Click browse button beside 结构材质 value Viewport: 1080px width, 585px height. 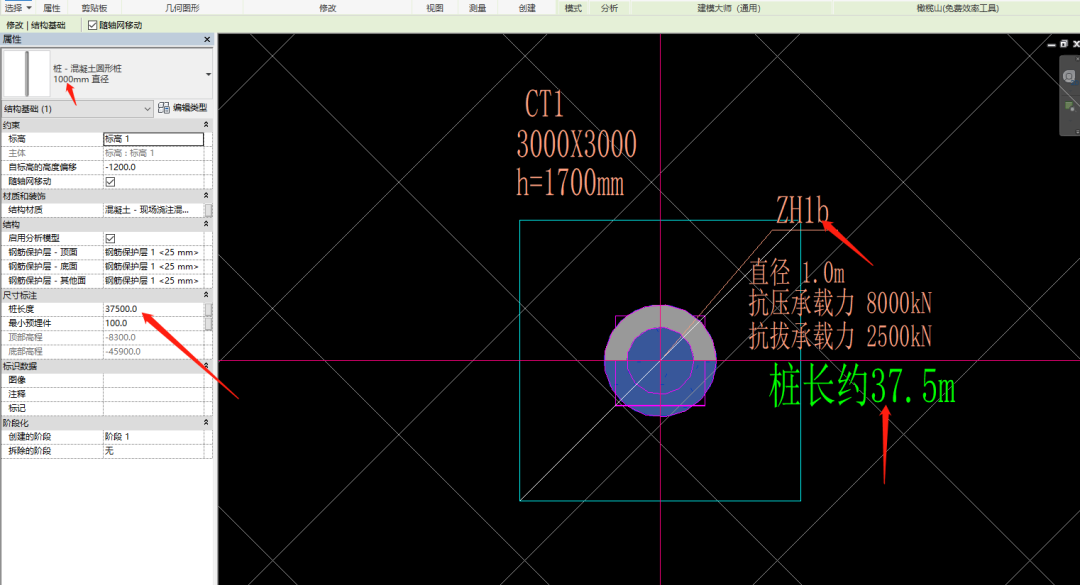coord(209,210)
